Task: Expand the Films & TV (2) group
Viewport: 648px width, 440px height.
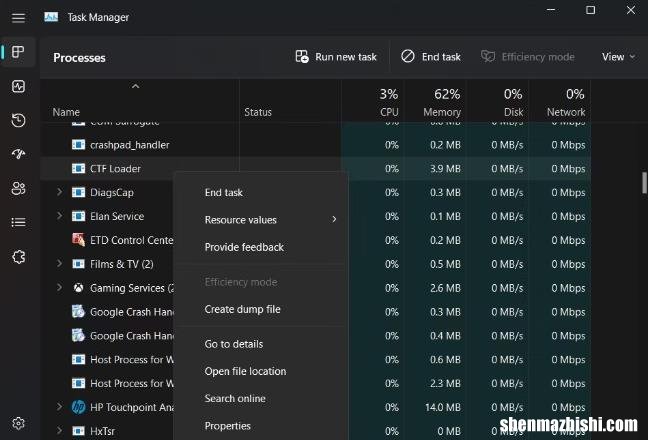Action: pos(60,264)
